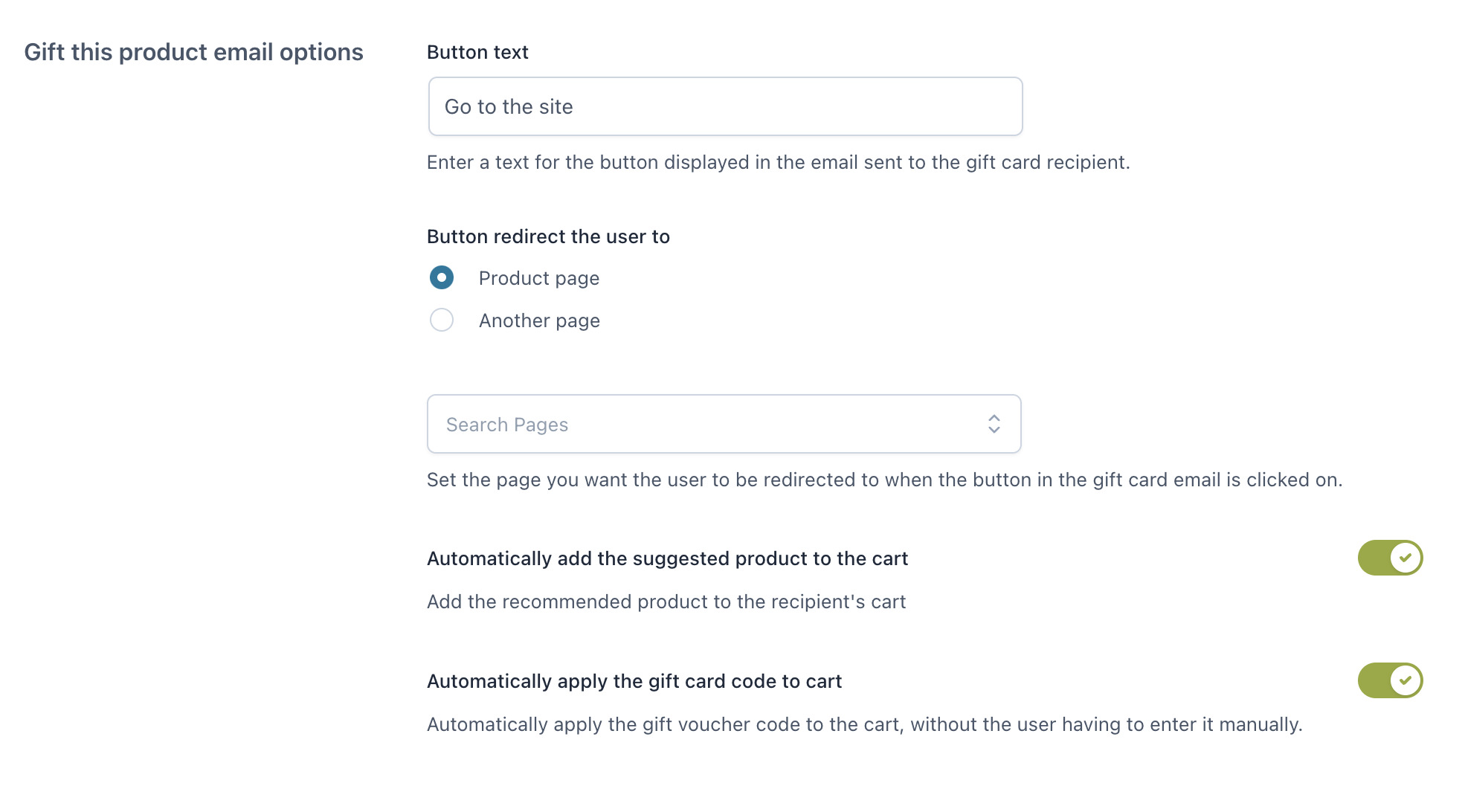Select the Another page radio button

(x=442, y=320)
